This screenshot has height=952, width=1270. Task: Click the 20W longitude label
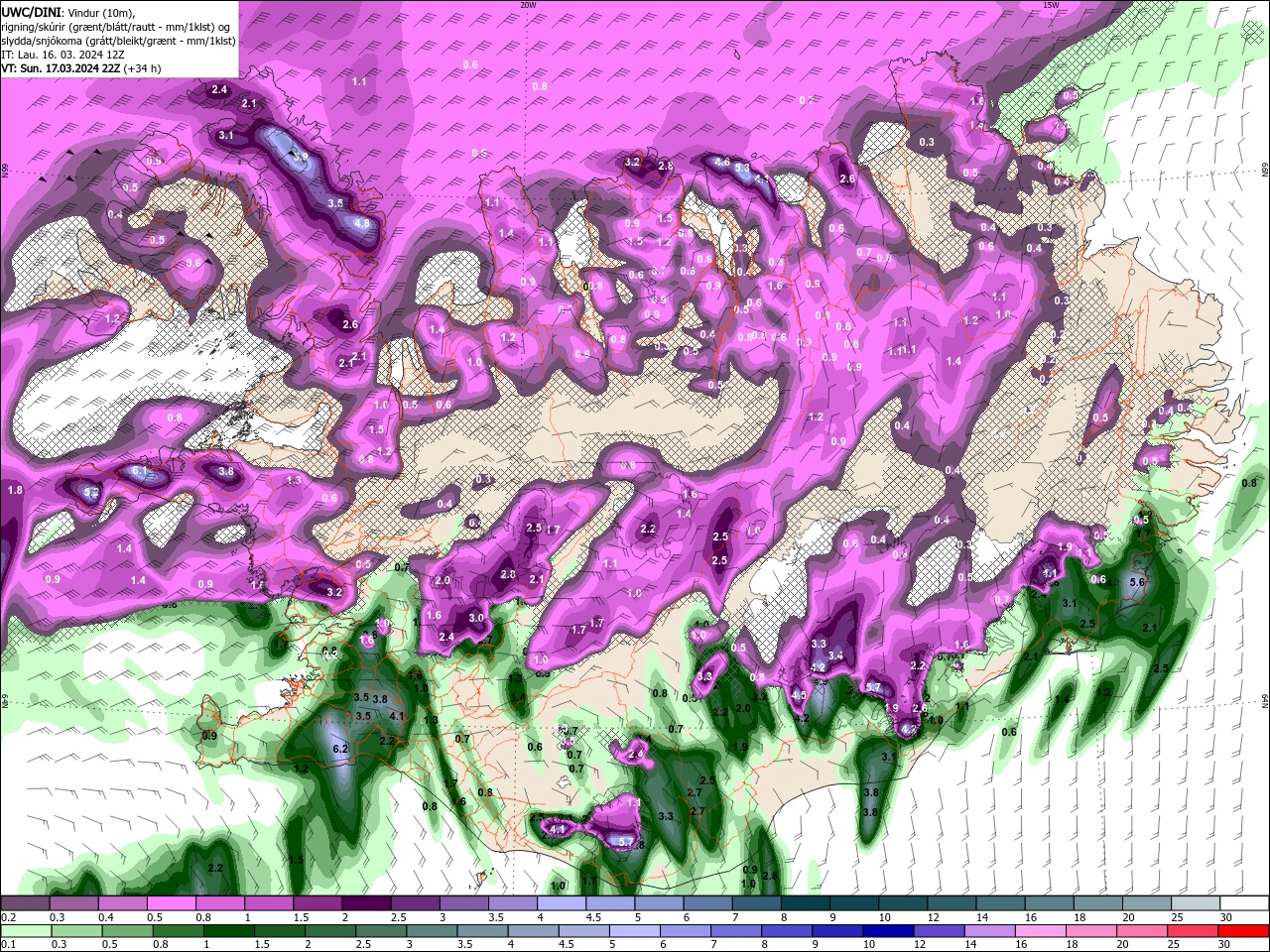528,5
